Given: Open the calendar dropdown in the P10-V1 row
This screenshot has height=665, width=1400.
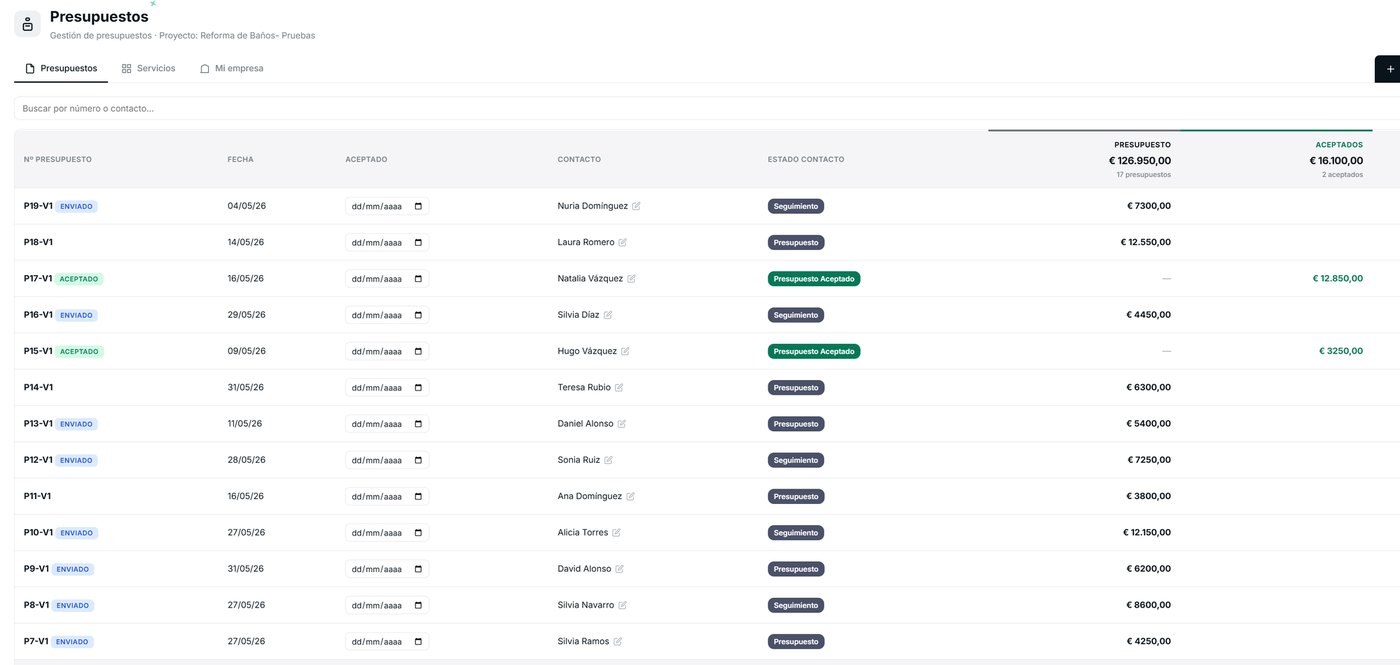Looking at the screenshot, I should (x=418, y=532).
